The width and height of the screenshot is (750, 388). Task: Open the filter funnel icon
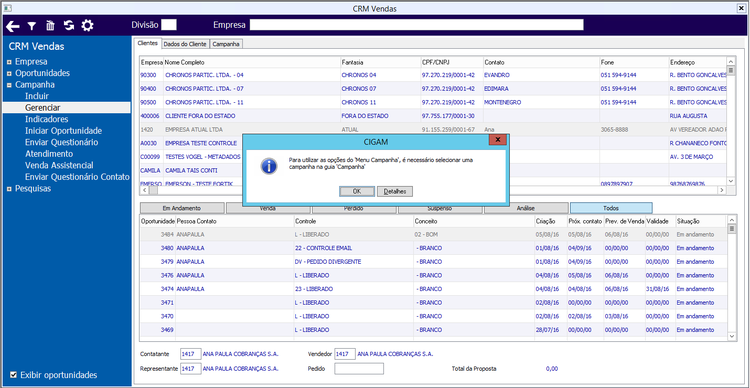31,26
